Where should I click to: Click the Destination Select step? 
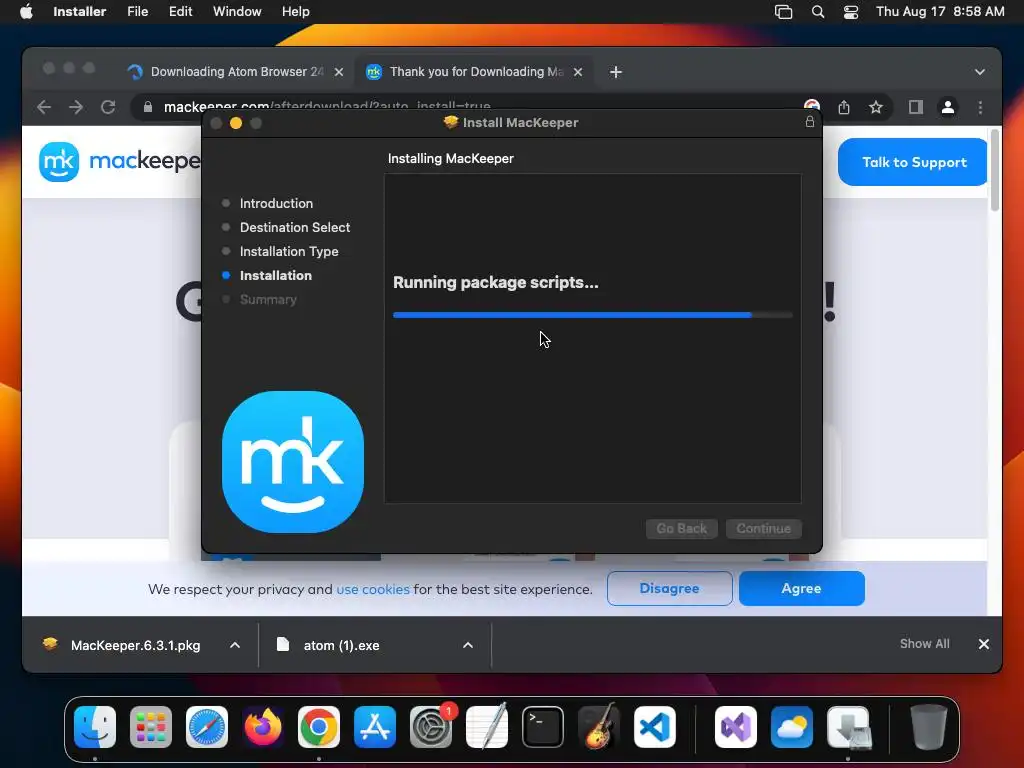click(x=295, y=227)
